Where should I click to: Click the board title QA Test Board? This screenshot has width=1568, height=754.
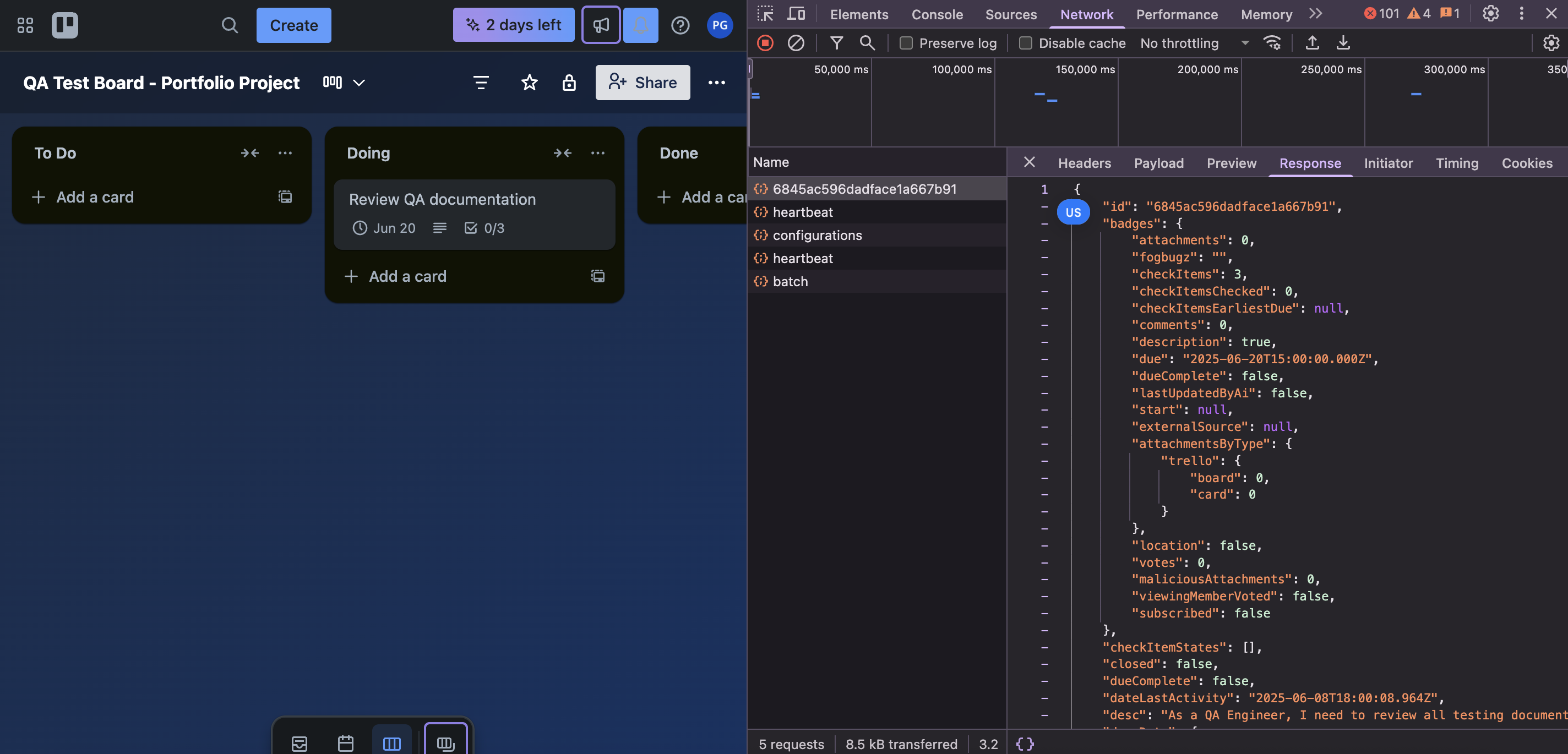pos(161,83)
